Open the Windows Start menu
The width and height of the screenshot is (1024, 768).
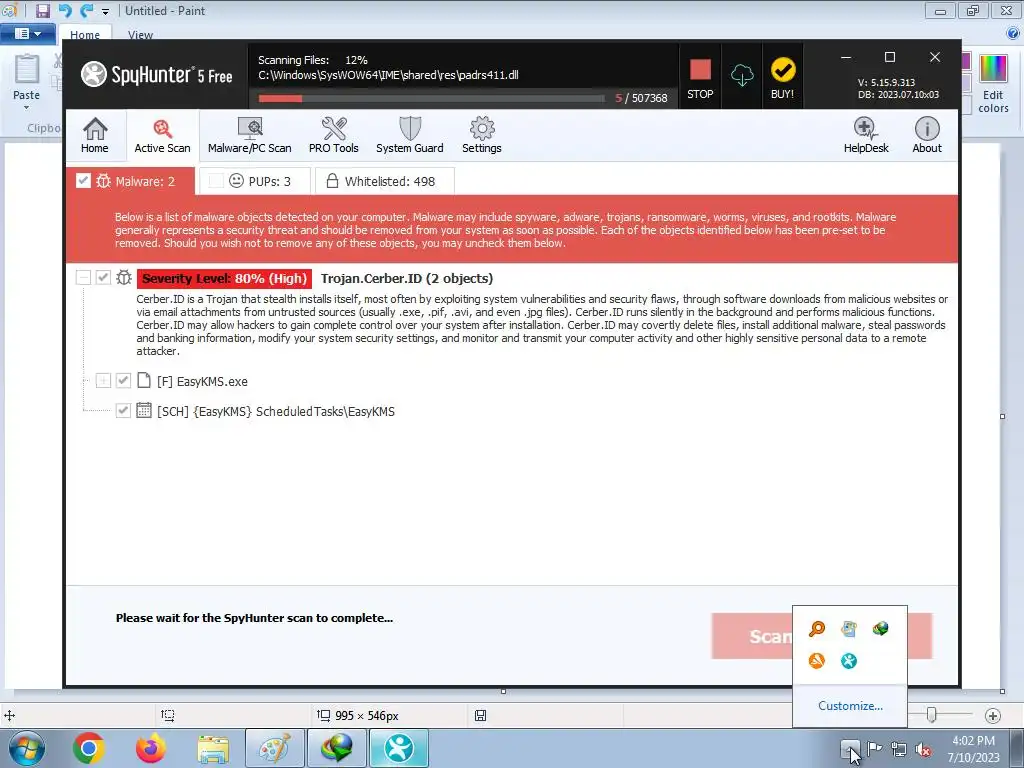pos(27,748)
